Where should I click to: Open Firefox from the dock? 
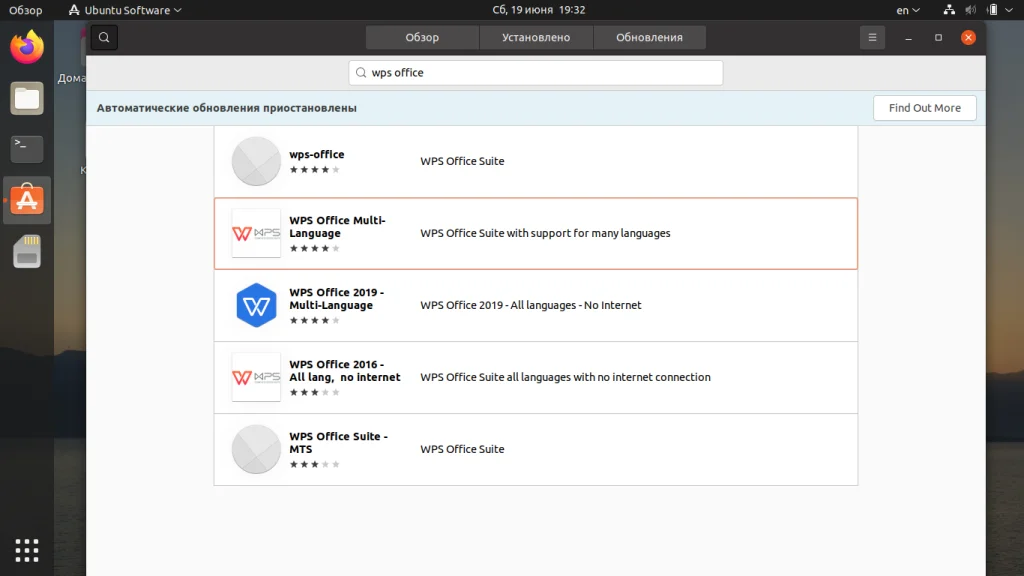[27, 46]
